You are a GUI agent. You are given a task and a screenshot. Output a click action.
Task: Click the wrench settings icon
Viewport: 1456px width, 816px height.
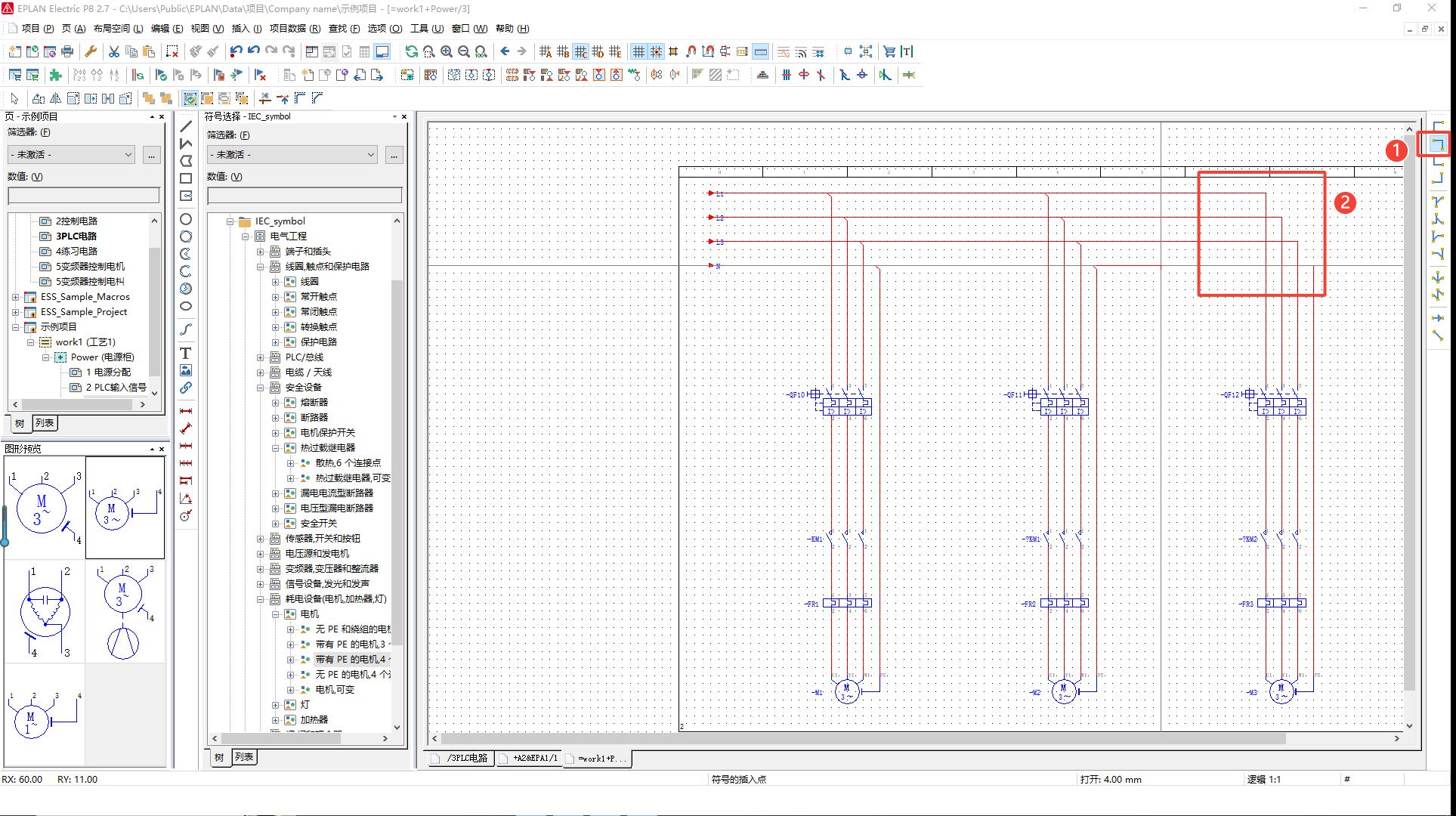click(91, 51)
